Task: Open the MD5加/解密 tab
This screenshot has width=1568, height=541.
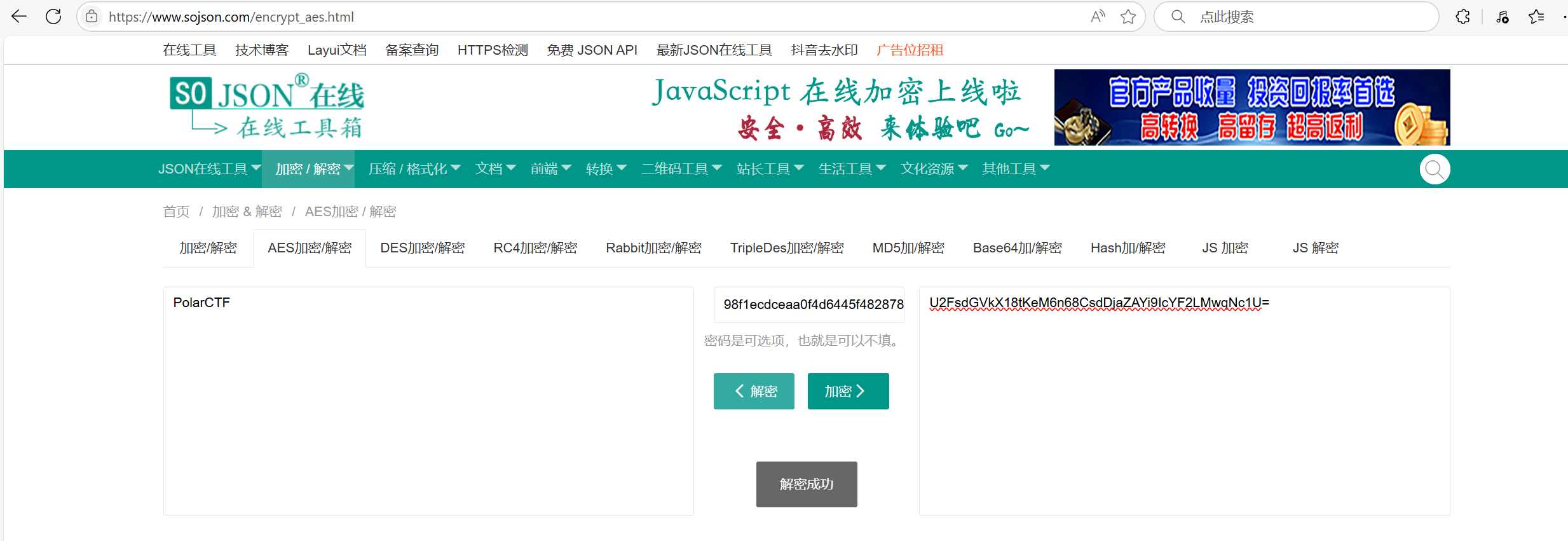Action: click(x=908, y=248)
